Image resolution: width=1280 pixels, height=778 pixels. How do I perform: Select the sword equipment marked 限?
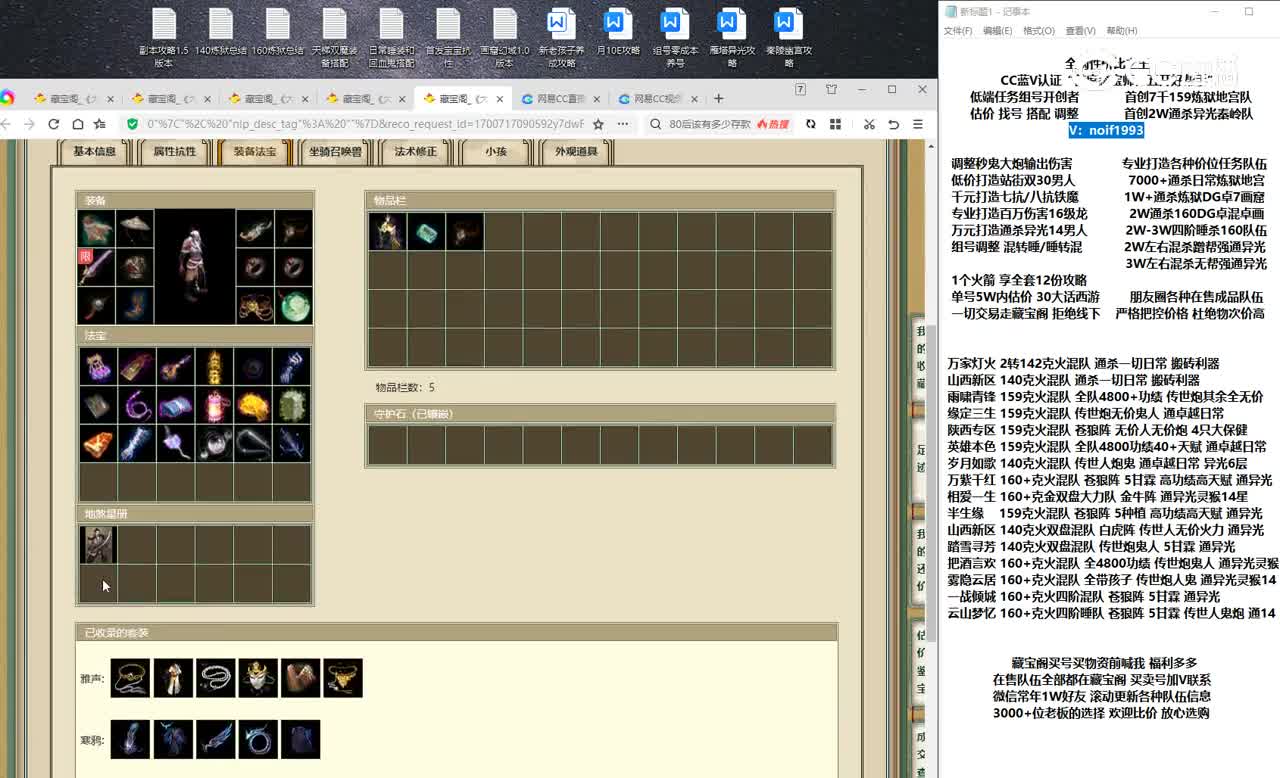[97, 267]
